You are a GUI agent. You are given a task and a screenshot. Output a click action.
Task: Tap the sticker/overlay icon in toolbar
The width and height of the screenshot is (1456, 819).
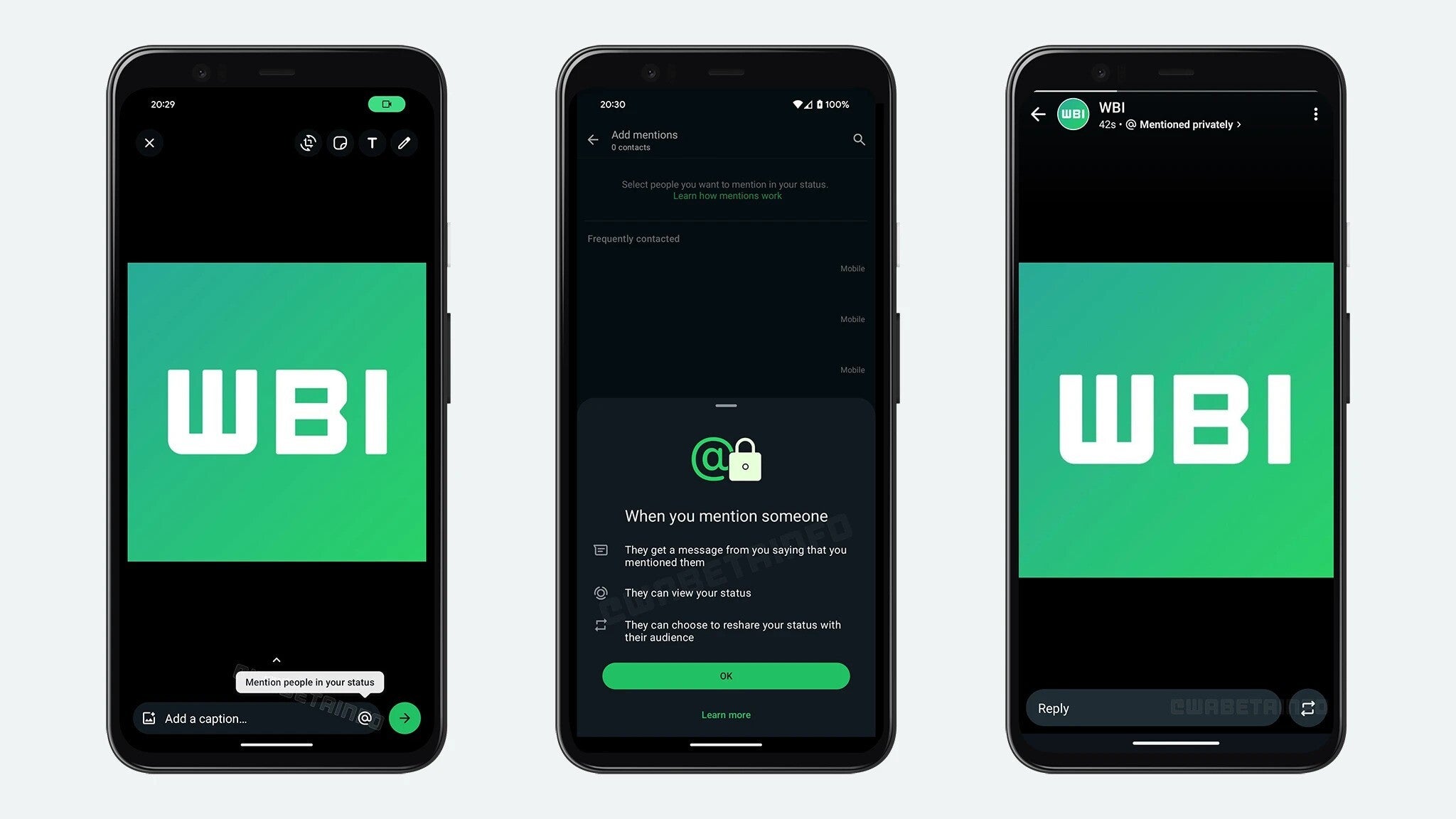coord(339,143)
